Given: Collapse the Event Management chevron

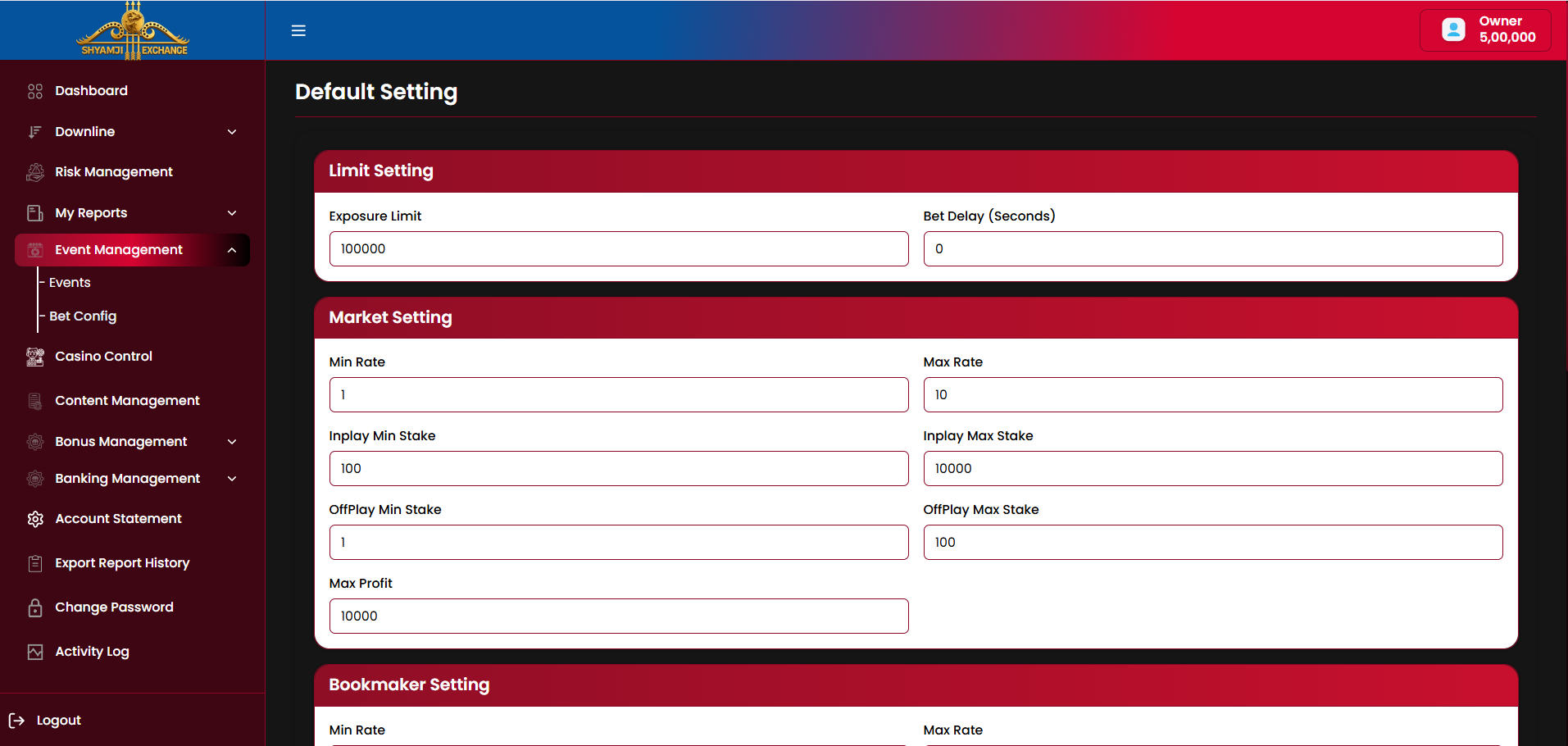Looking at the screenshot, I should coord(232,250).
